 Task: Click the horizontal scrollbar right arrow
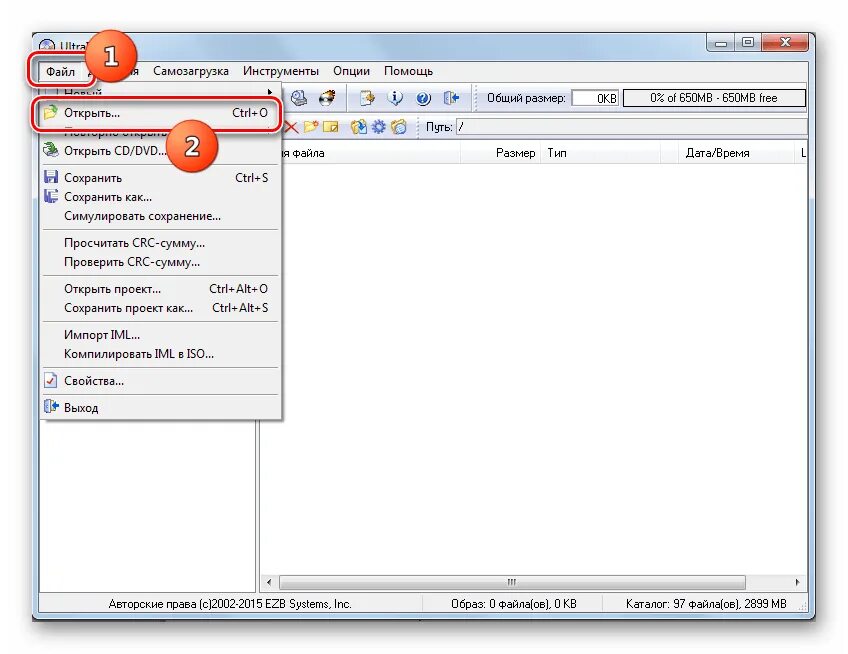point(797,583)
